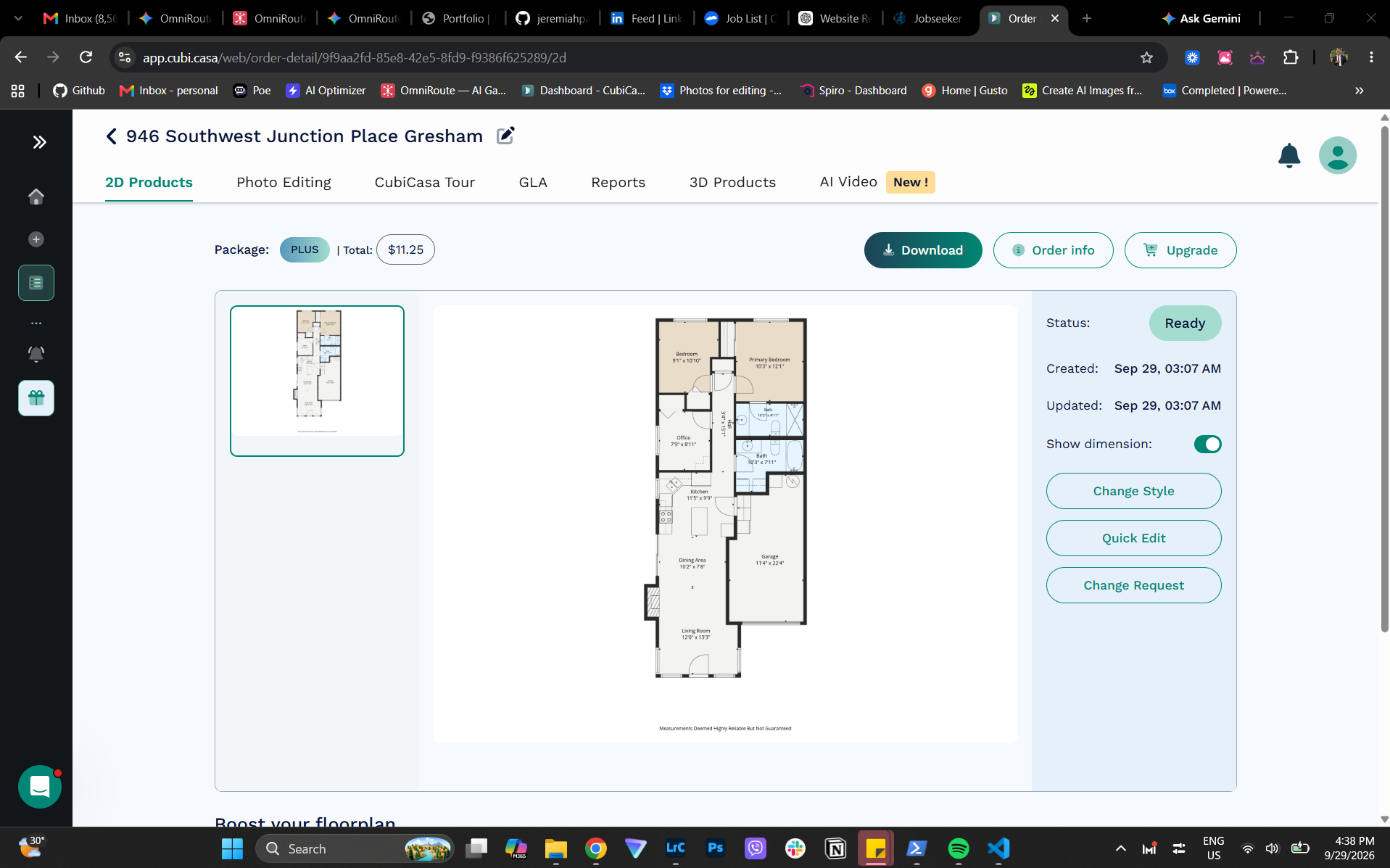This screenshot has height=868, width=1390.
Task: Click the $11.25 total price
Action: (405, 249)
